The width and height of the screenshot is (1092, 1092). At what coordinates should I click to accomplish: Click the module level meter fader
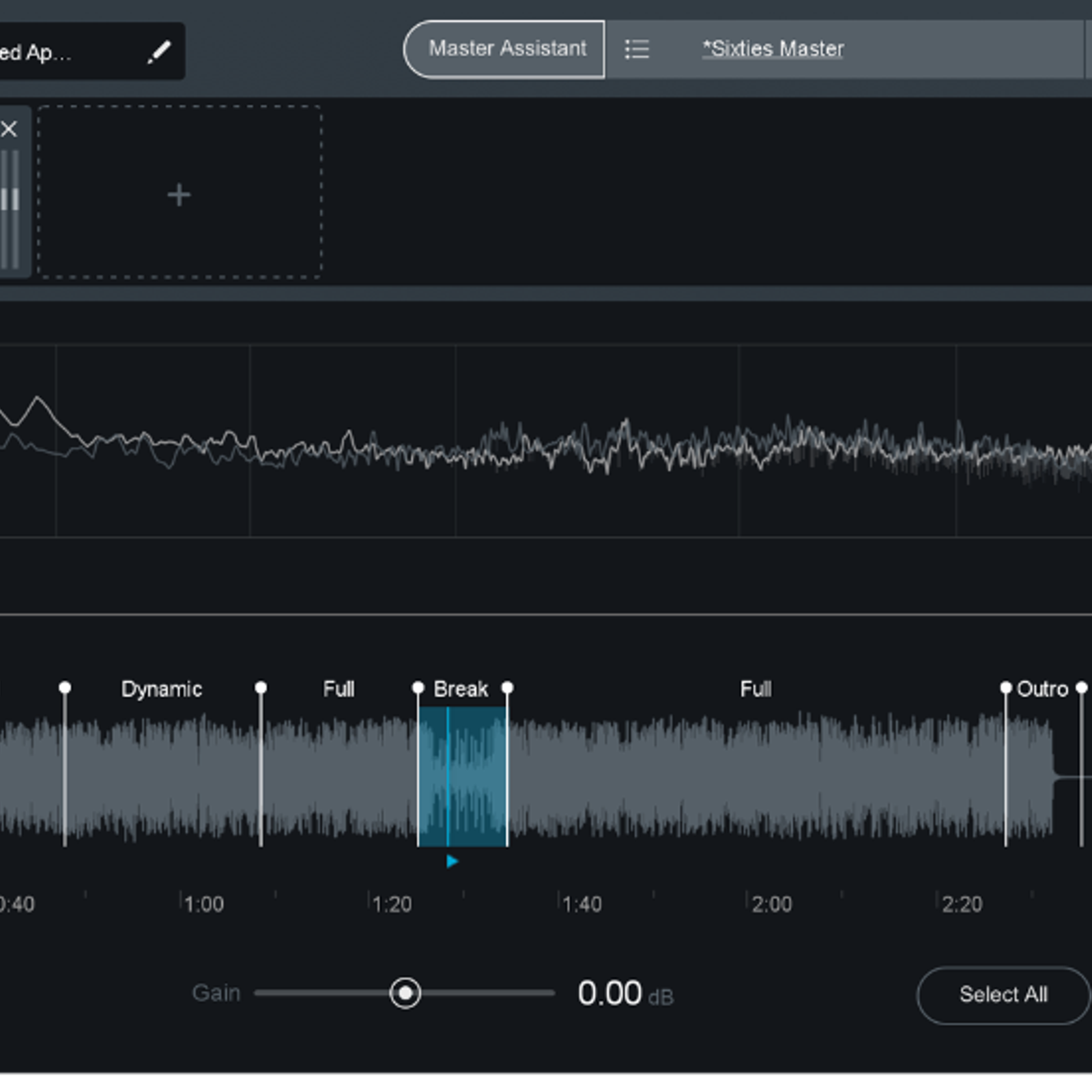coord(10,200)
